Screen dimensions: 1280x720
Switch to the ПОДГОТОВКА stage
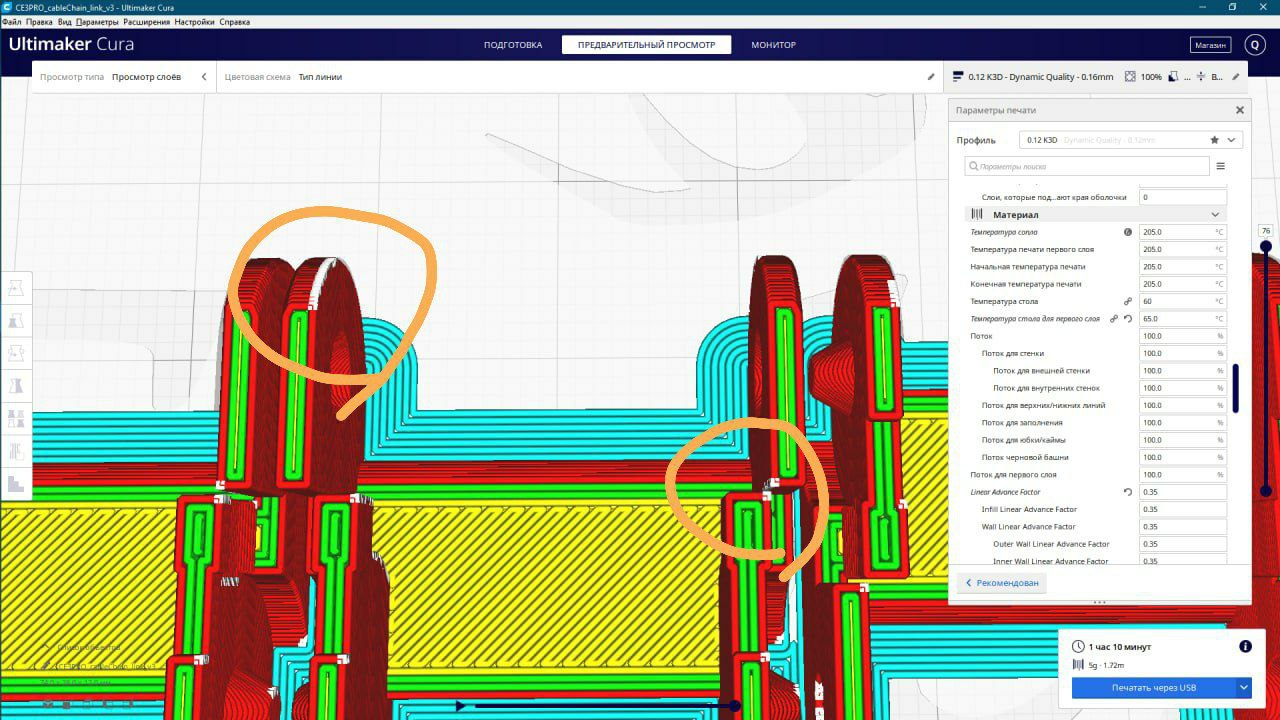point(513,45)
